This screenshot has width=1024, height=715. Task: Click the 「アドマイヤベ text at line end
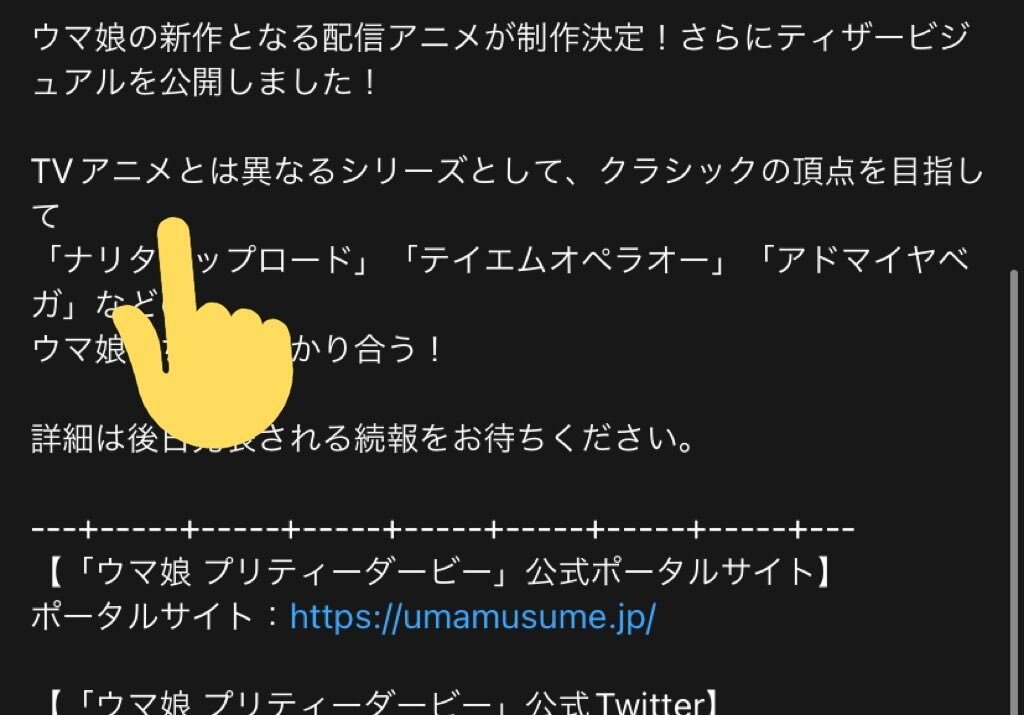(863, 260)
